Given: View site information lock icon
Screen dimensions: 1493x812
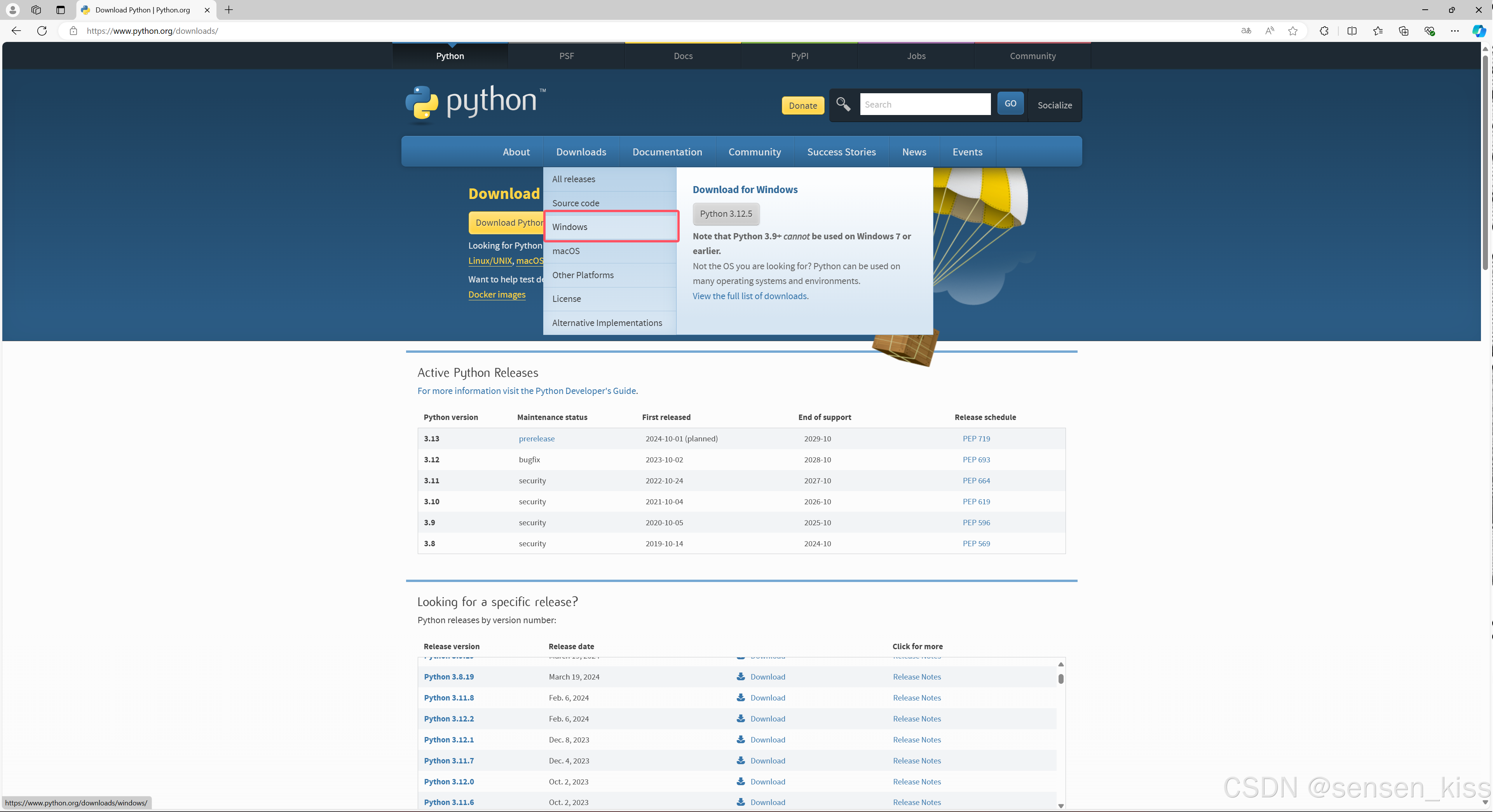Looking at the screenshot, I should pos(73,31).
